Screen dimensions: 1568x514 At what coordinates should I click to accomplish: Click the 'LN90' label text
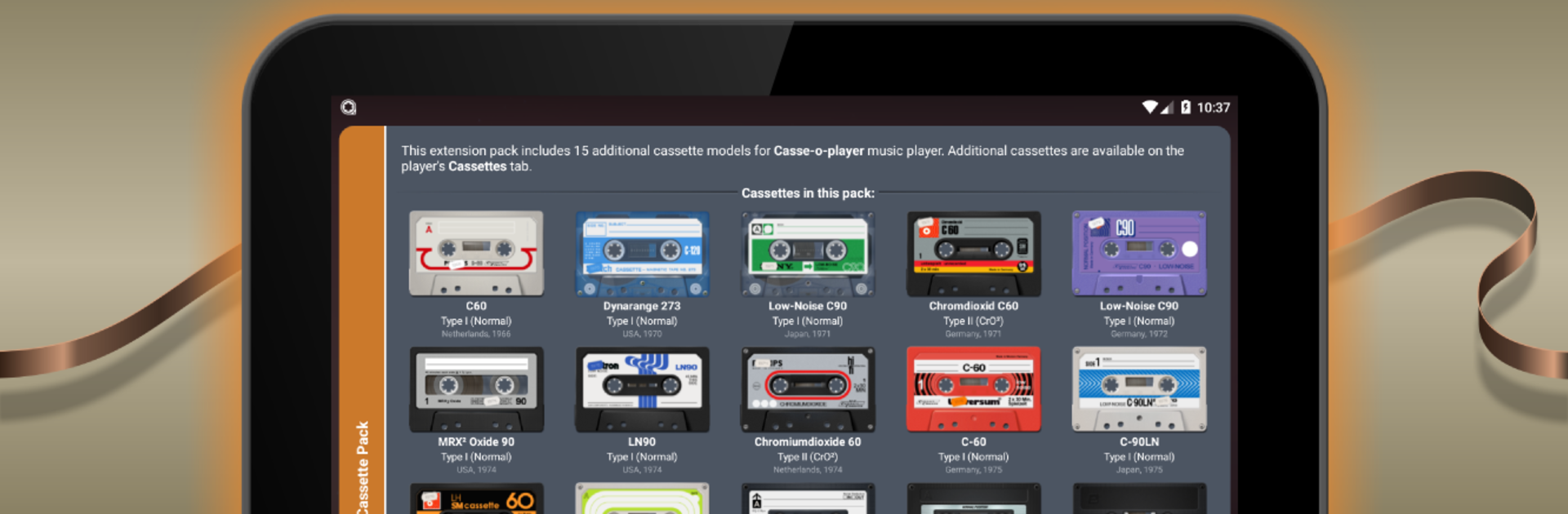coord(642,441)
